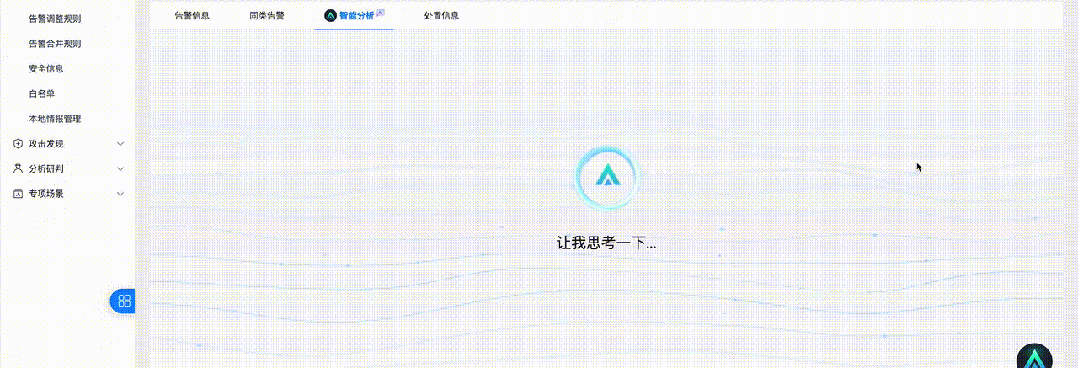Click the 攻击发现 shield icon
1078x368 pixels.
[18, 144]
